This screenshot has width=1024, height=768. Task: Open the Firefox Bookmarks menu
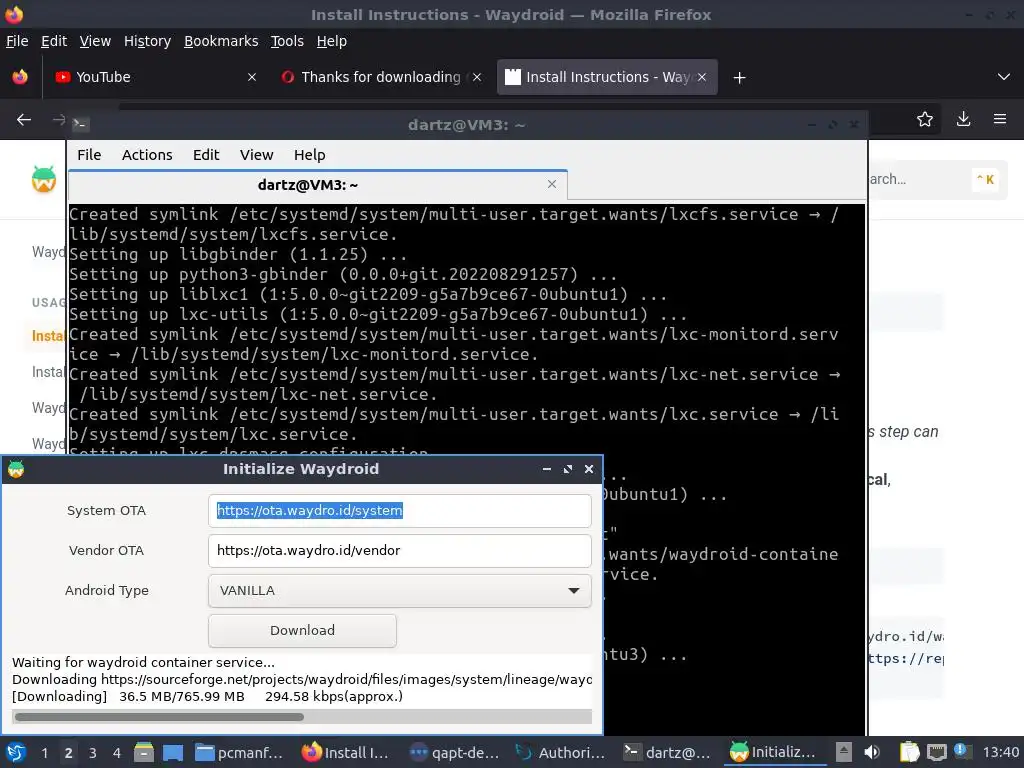point(221,41)
